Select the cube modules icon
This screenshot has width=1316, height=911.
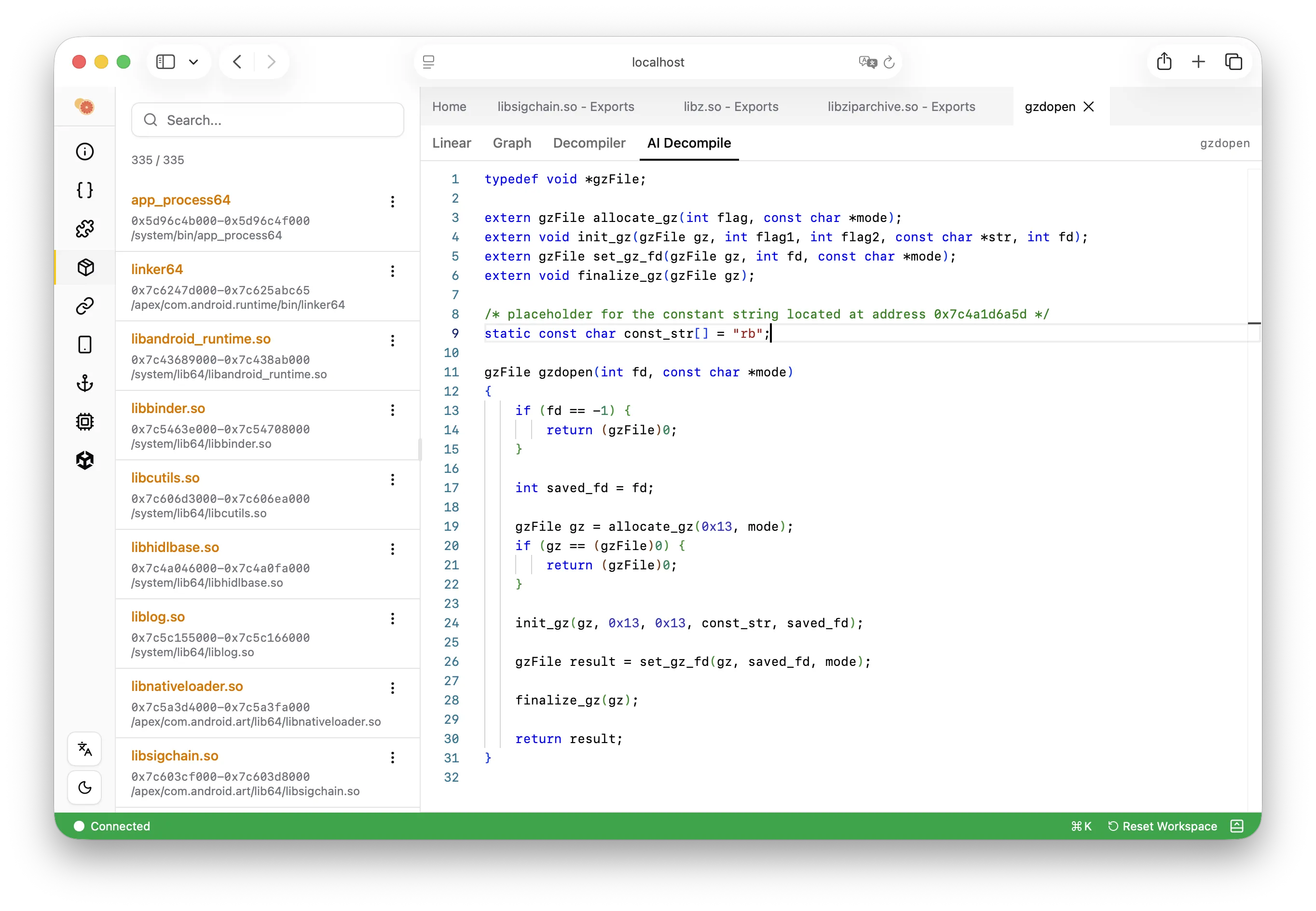click(85, 267)
